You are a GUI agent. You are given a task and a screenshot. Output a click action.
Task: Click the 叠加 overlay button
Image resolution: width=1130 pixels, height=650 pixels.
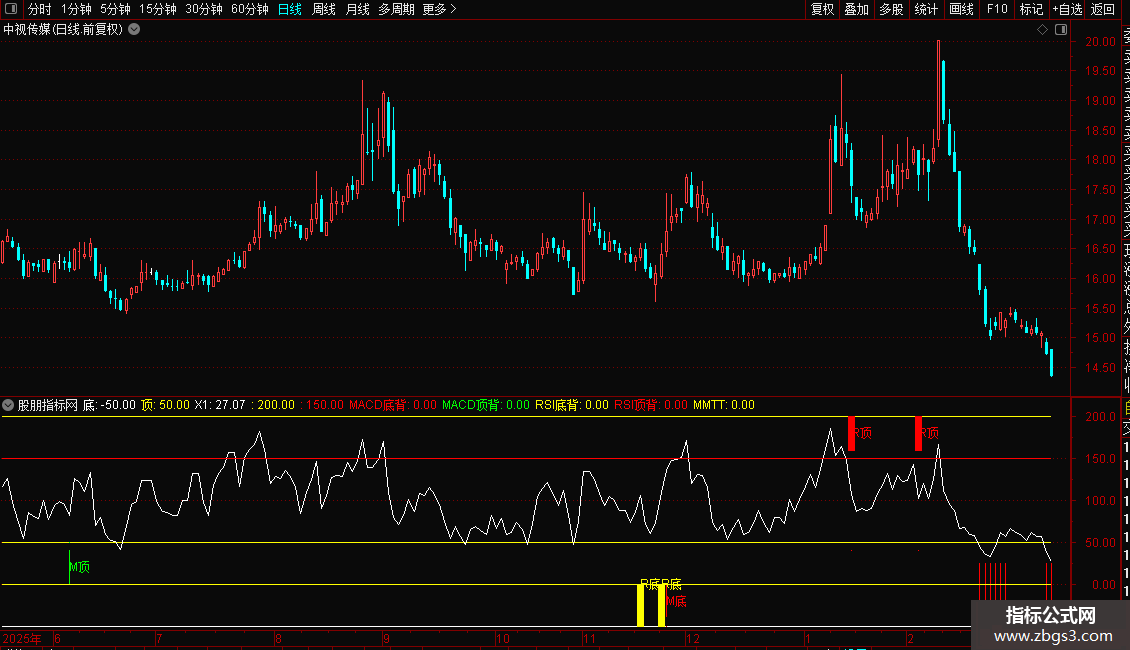[857, 9]
